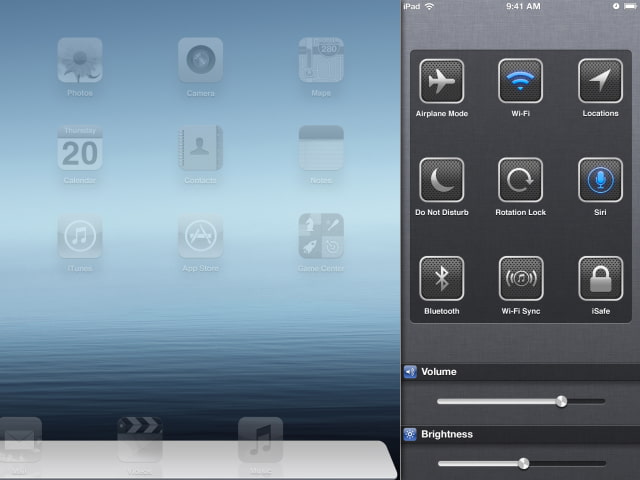Tap the Volume section header
This screenshot has width=640, height=480.
(x=521, y=372)
